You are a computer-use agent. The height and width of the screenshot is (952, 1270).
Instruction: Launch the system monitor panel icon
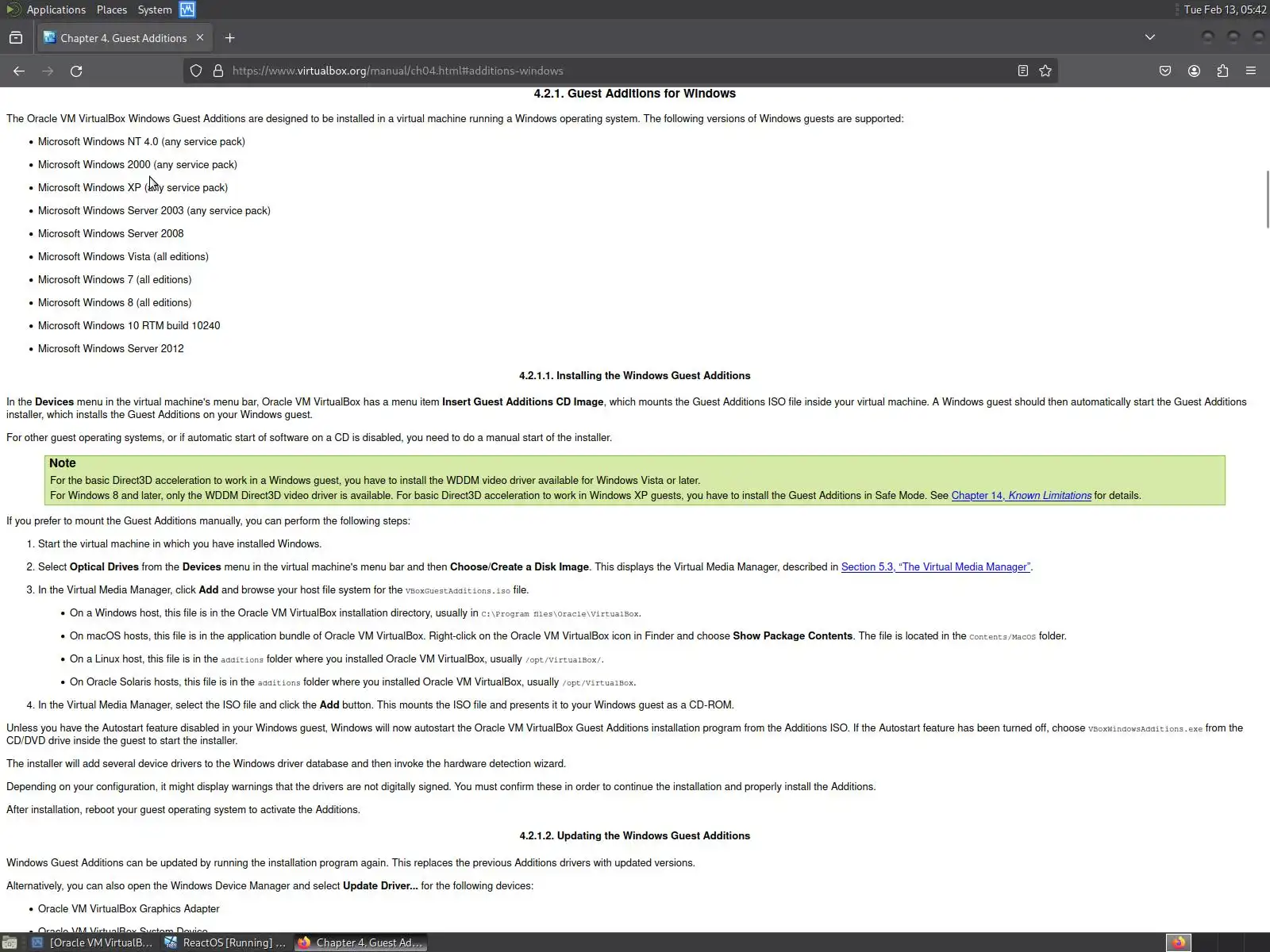click(187, 10)
